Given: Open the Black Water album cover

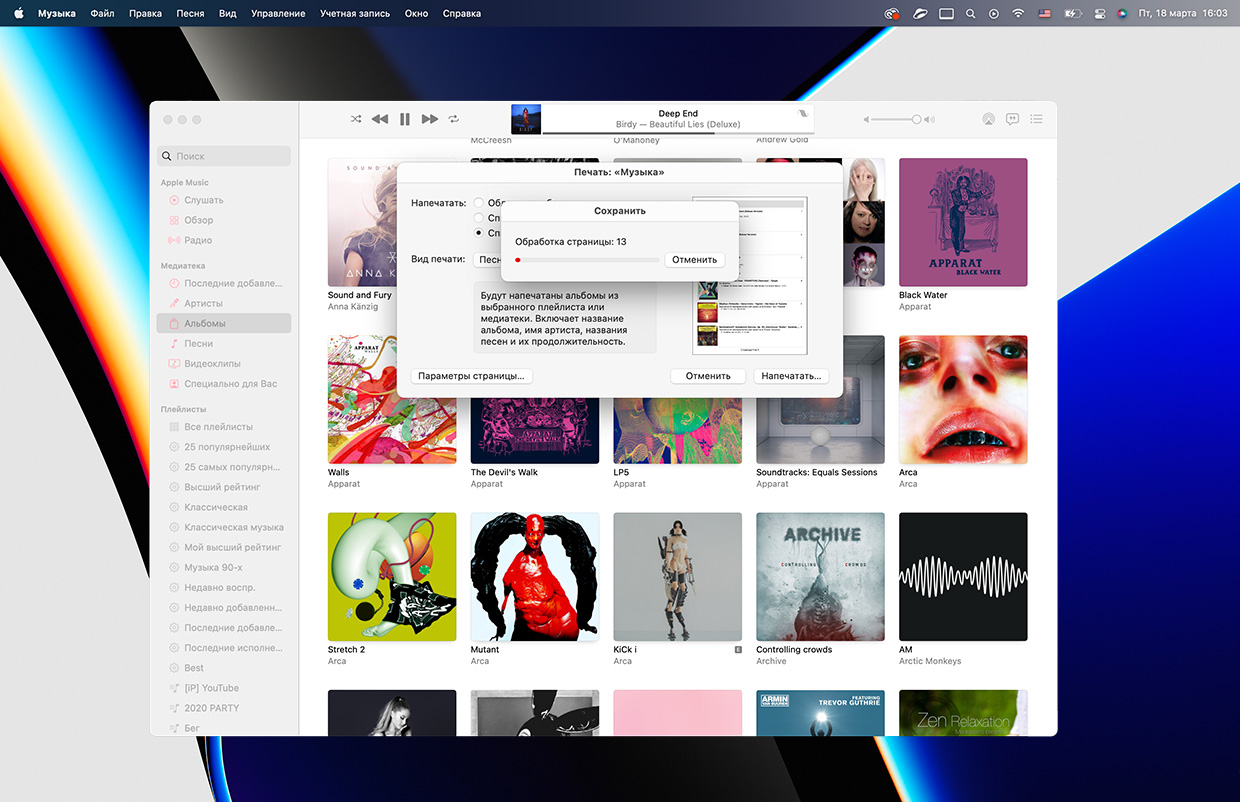Looking at the screenshot, I should (x=963, y=222).
